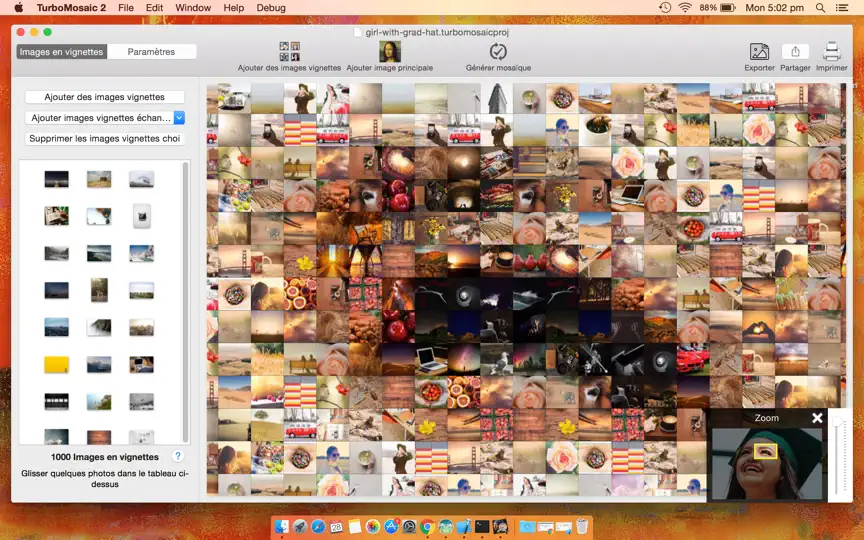Switch to the Images en vignettes tab
The width and height of the screenshot is (864, 540).
click(62, 52)
